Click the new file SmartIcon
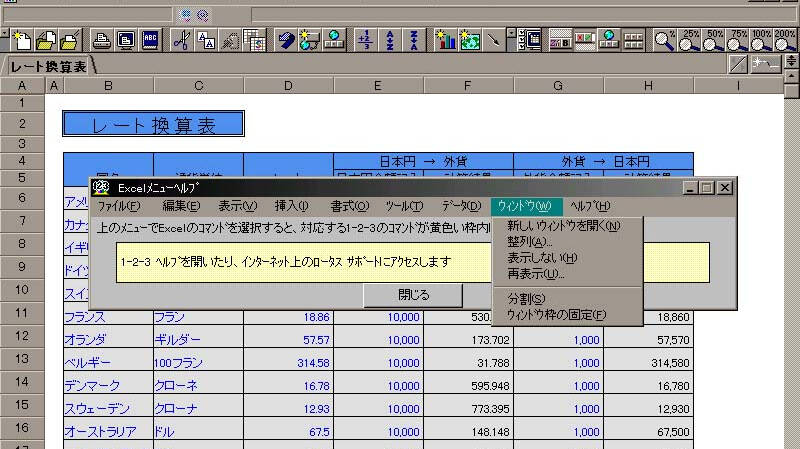 click(x=22, y=40)
